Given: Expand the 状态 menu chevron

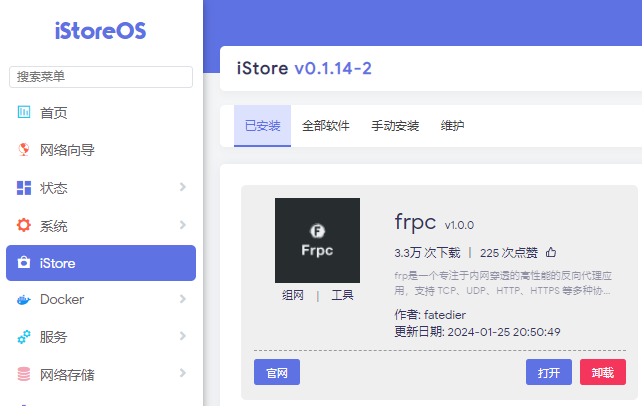Looking at the screenshot, I should click(183, 187).
